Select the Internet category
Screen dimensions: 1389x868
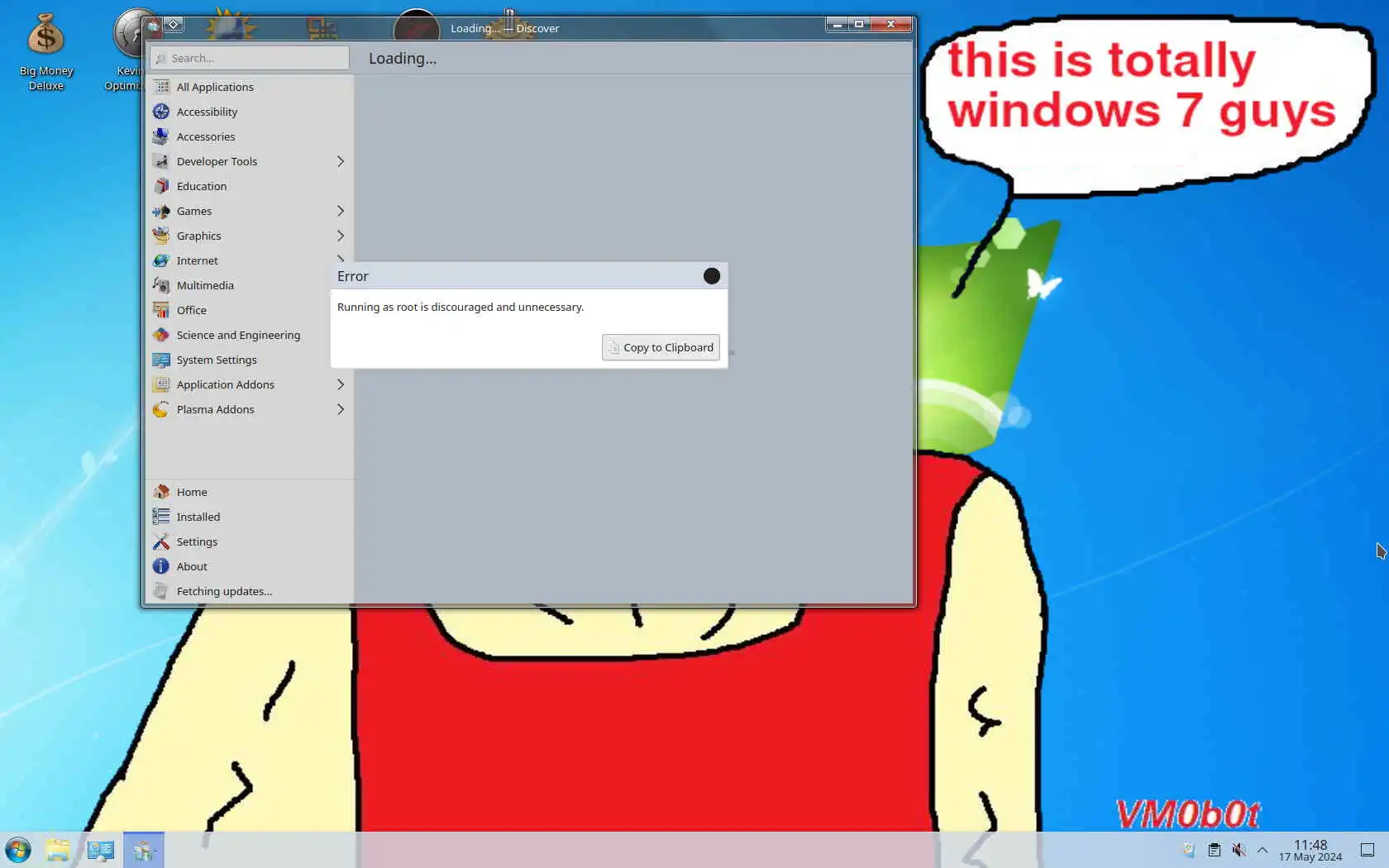point(250,260)
